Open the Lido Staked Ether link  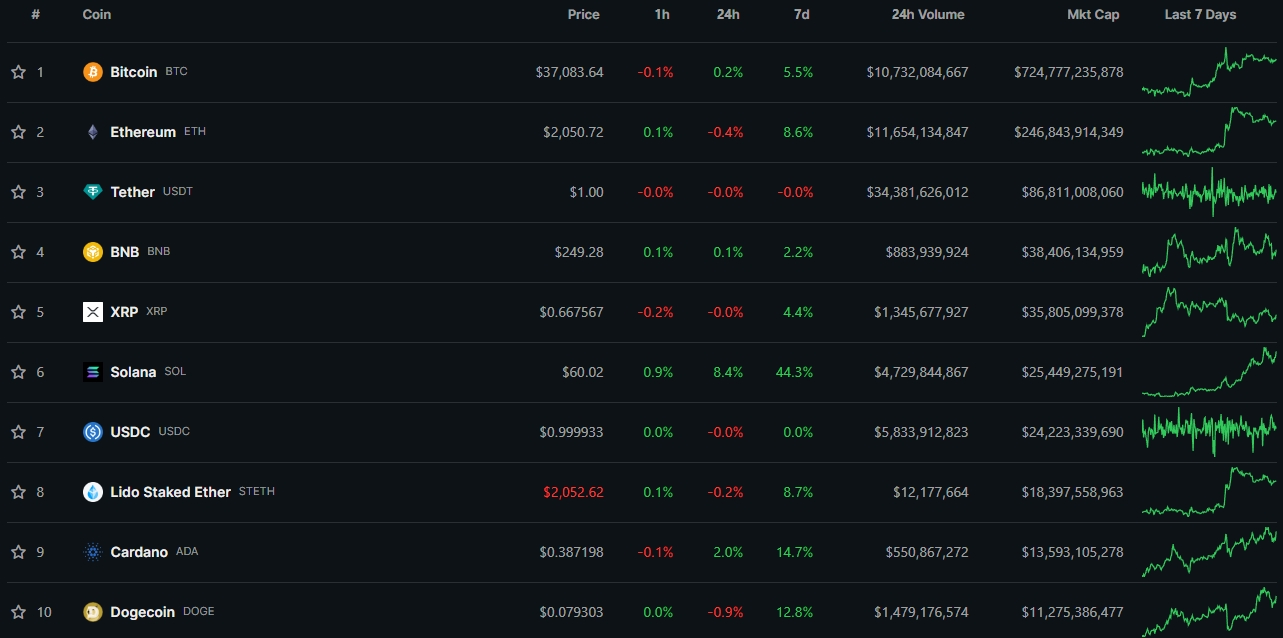coord(171,492)
